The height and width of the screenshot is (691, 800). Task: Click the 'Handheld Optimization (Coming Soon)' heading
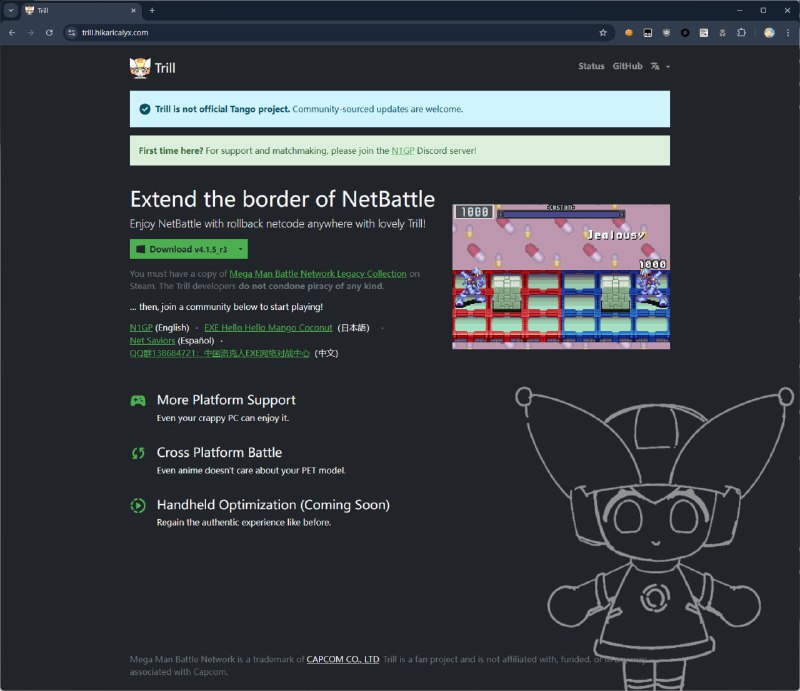pos(273,505)
